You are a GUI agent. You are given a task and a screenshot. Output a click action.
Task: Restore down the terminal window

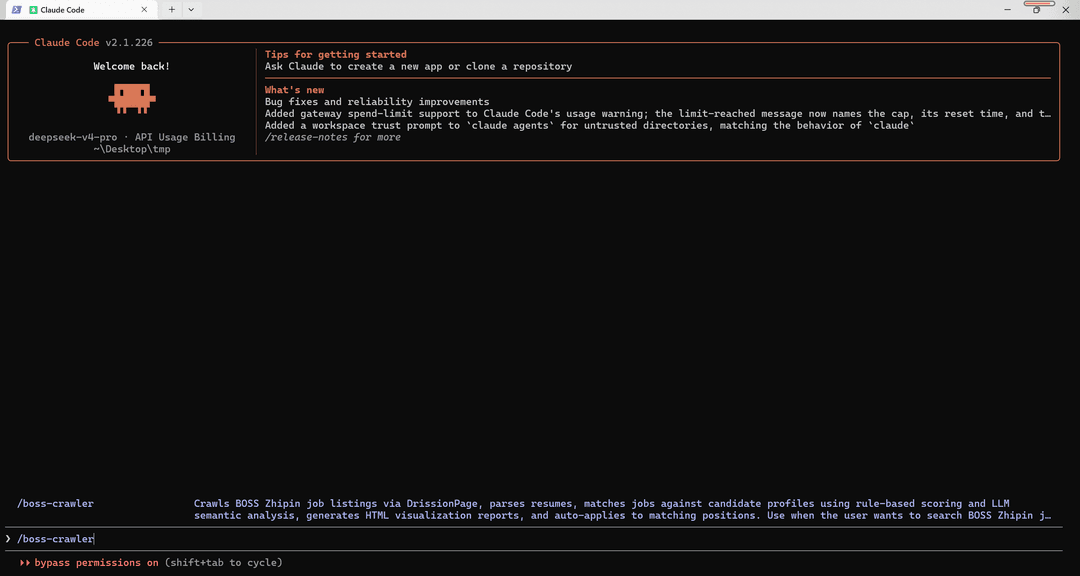1037,10
